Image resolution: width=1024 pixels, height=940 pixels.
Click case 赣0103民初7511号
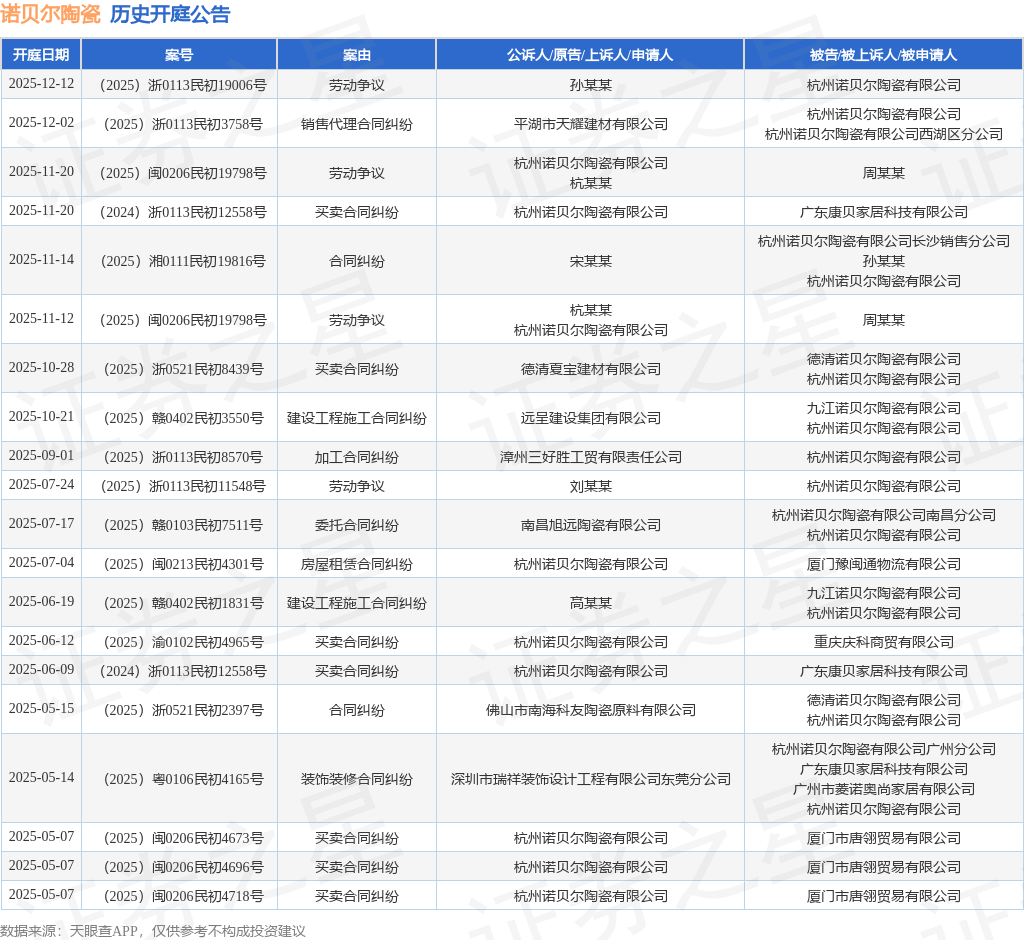tap(183, 525)
